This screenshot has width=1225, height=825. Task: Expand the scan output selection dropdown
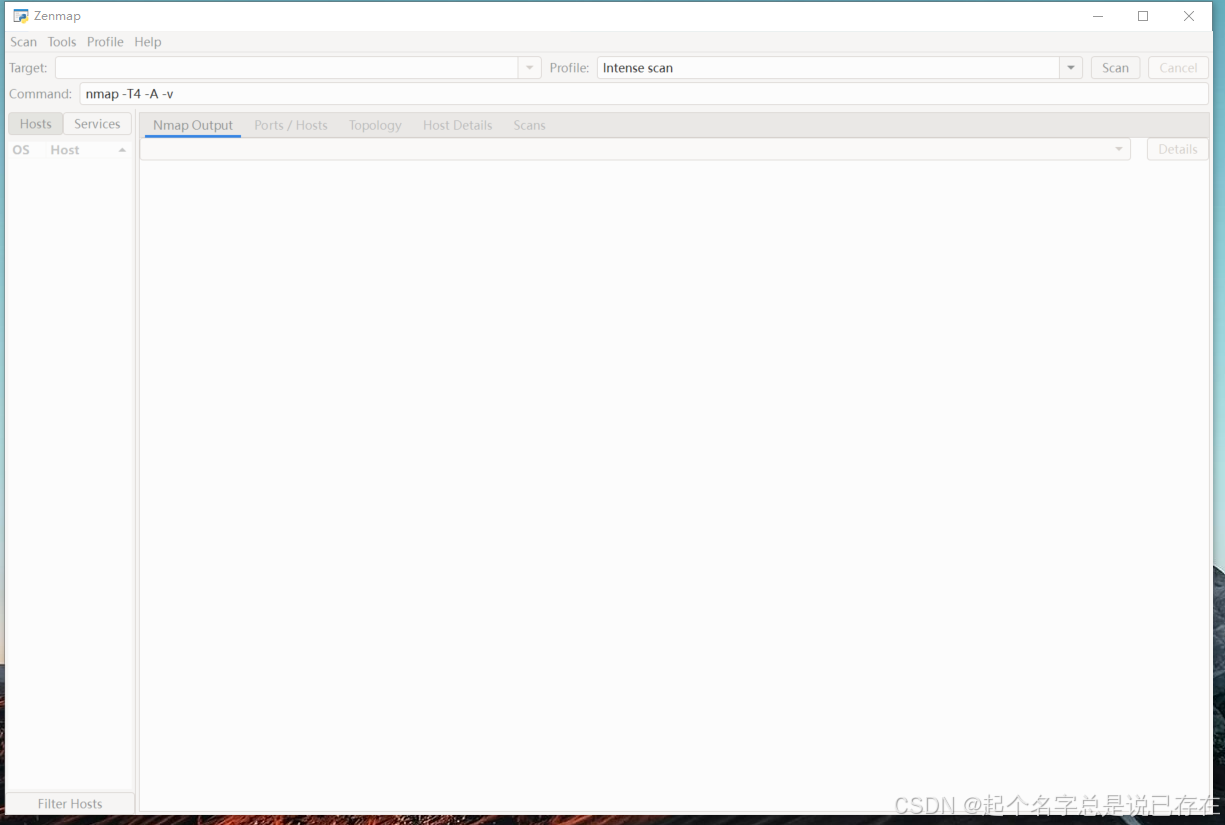click(635, 149)
